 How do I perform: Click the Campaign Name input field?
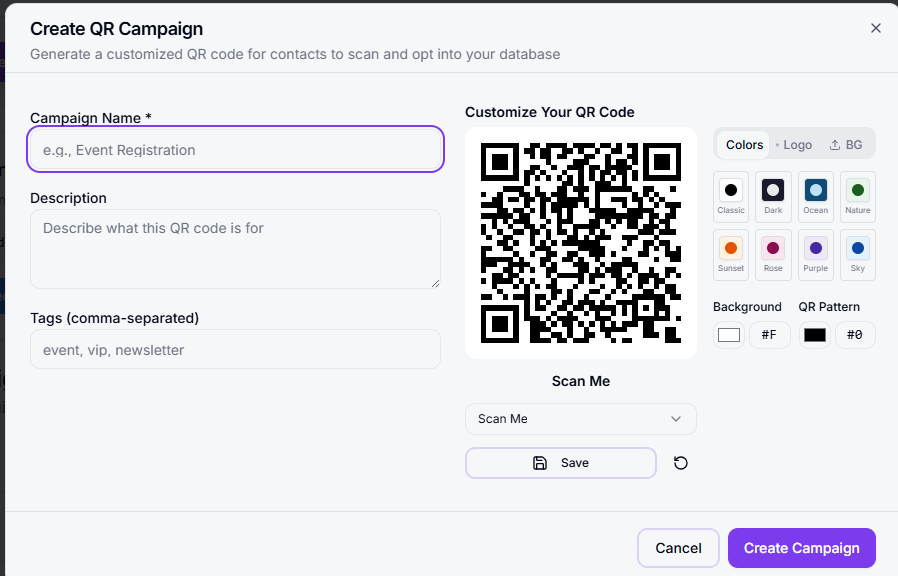pyautogui.click(x=235, y=149)
